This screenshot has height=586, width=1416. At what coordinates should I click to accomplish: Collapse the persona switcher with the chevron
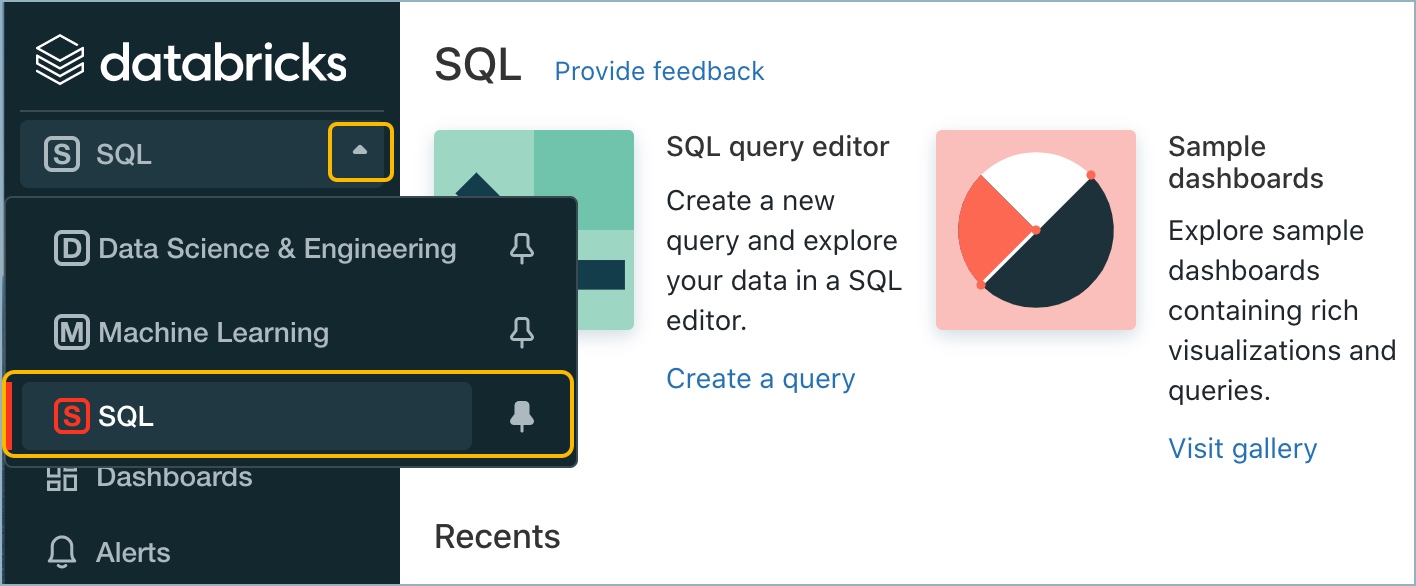click(360, 152)
